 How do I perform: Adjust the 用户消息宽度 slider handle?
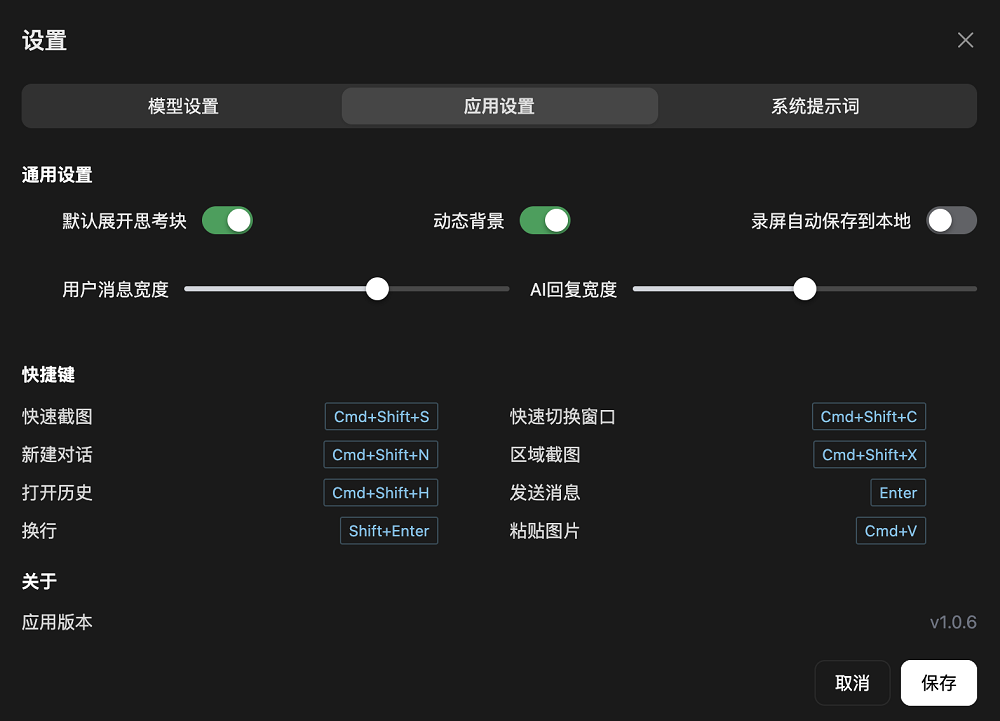377,288
